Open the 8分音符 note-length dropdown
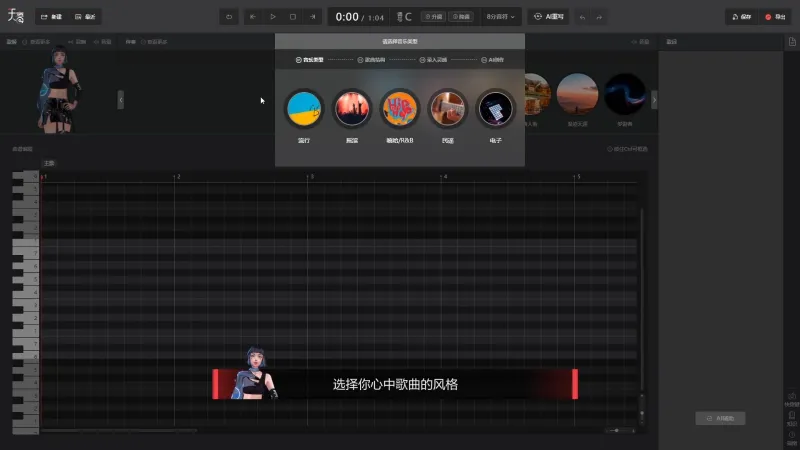 pyautogui.click(x=500, y=17)
